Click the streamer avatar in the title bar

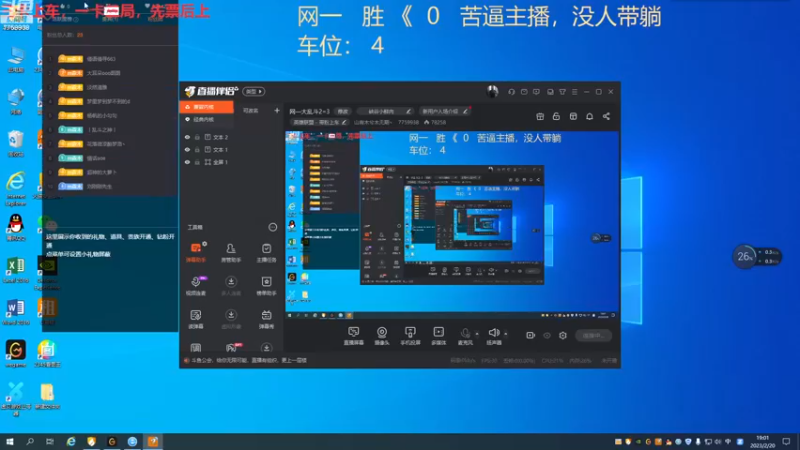pos(492,91)
